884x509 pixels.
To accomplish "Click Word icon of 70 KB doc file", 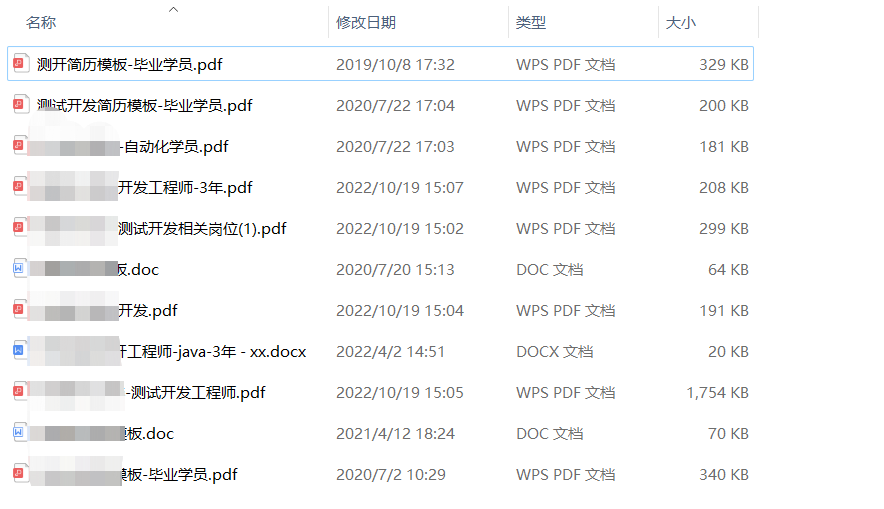I will (19, 432).
